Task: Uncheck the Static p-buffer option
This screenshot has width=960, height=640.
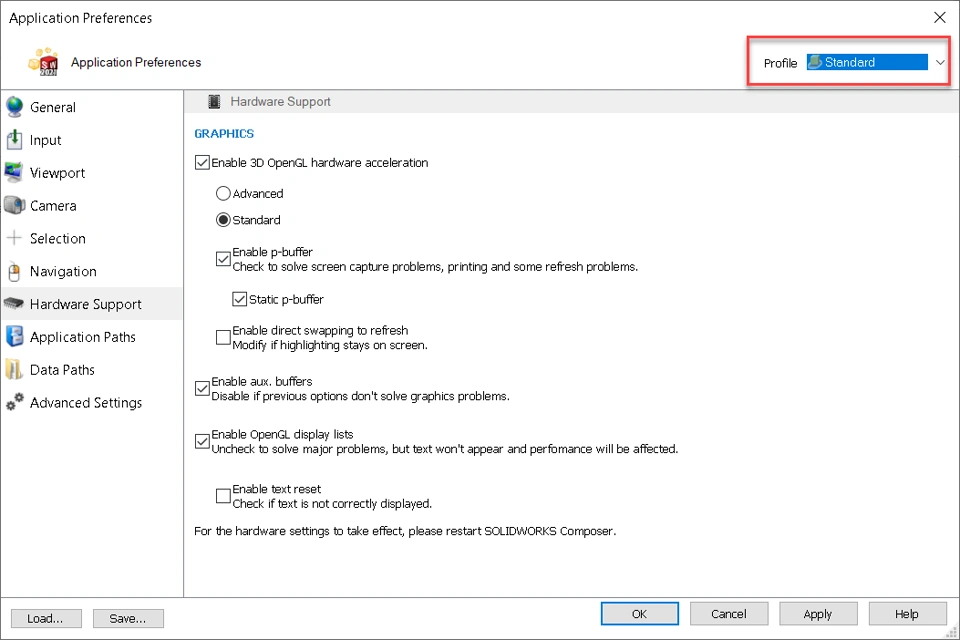Action: click(239, 299)
